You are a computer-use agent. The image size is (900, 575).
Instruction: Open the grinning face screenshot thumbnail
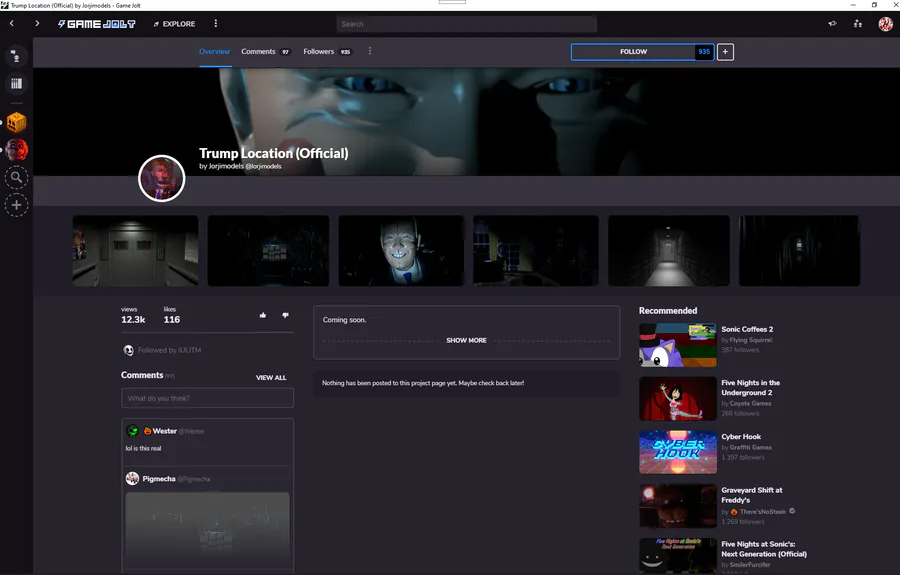[x=401, y=251]
